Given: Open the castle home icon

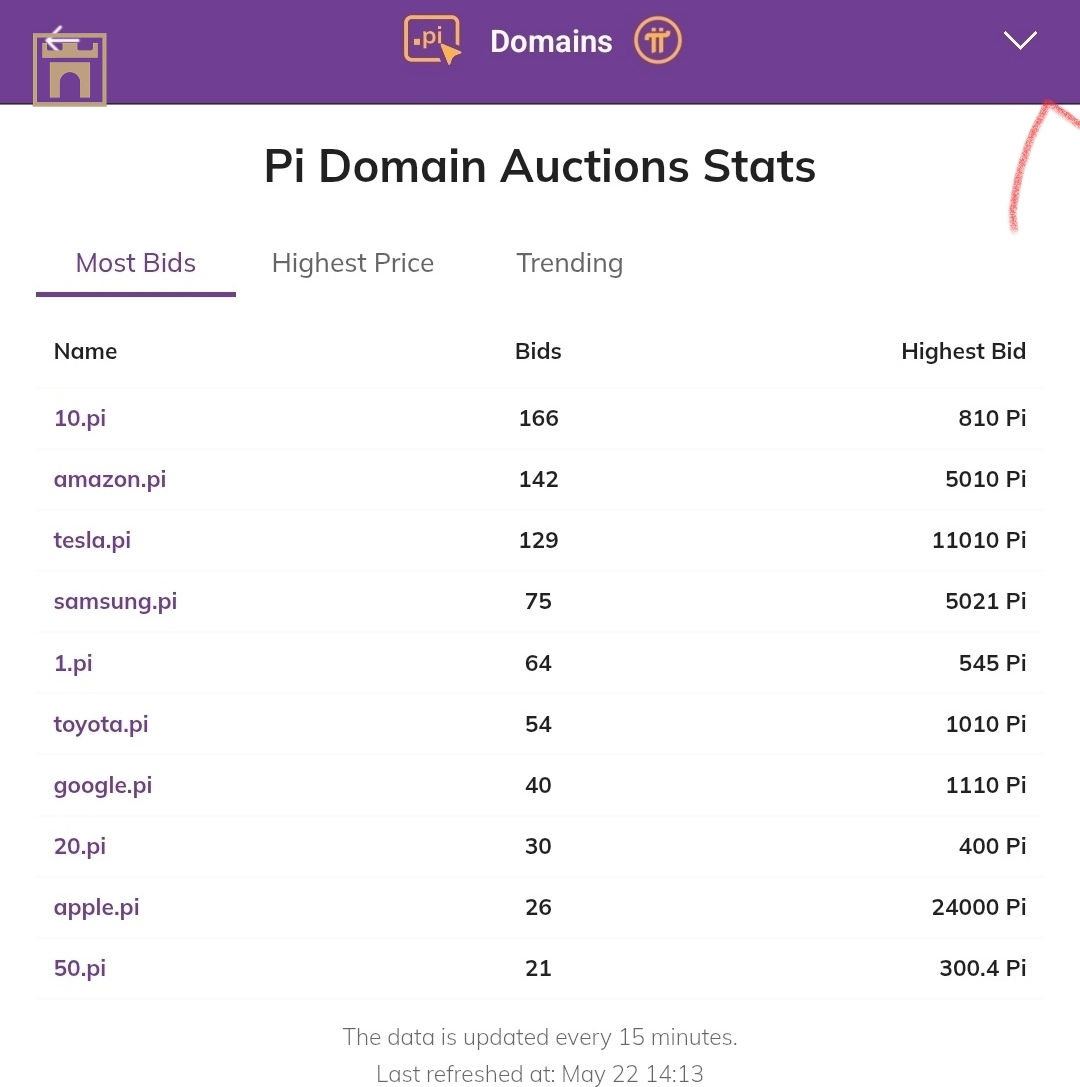Looking at the screenshot, I should tap(69, 71).
